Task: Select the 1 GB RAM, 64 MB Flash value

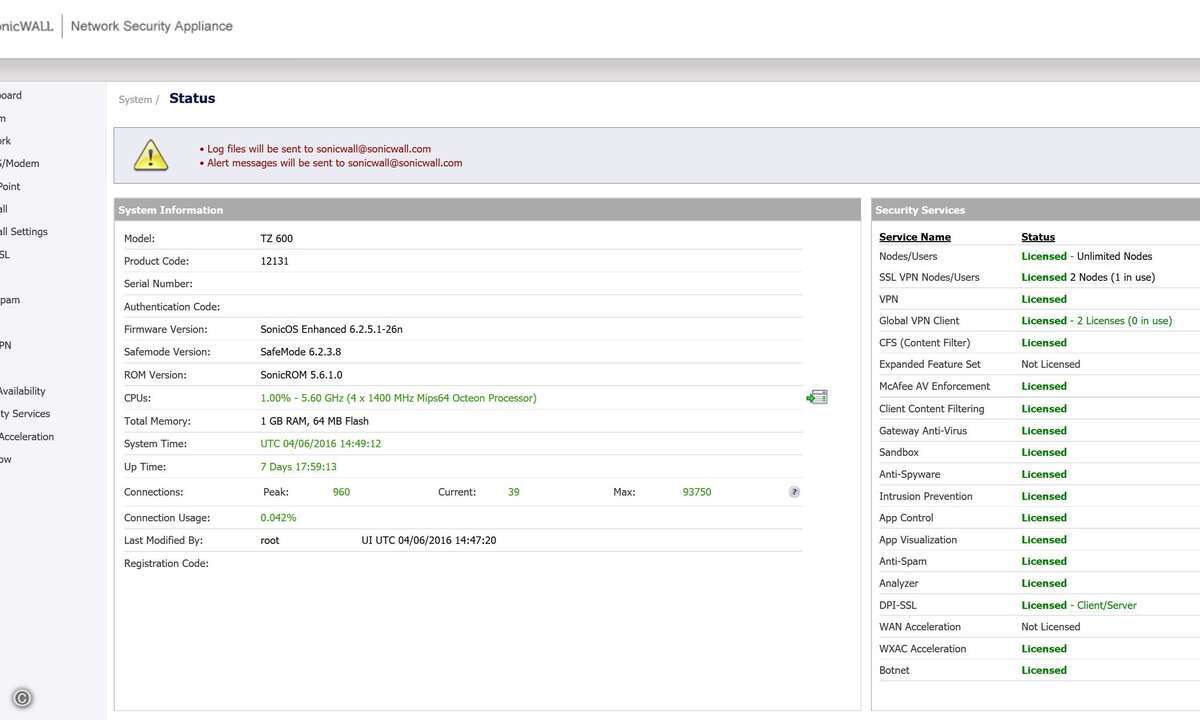Action: tap(314, 421)
